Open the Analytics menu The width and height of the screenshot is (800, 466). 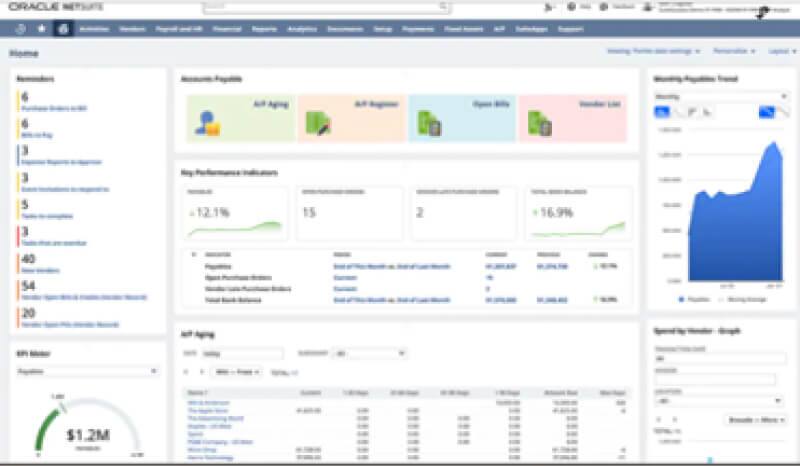coord(302,29)
